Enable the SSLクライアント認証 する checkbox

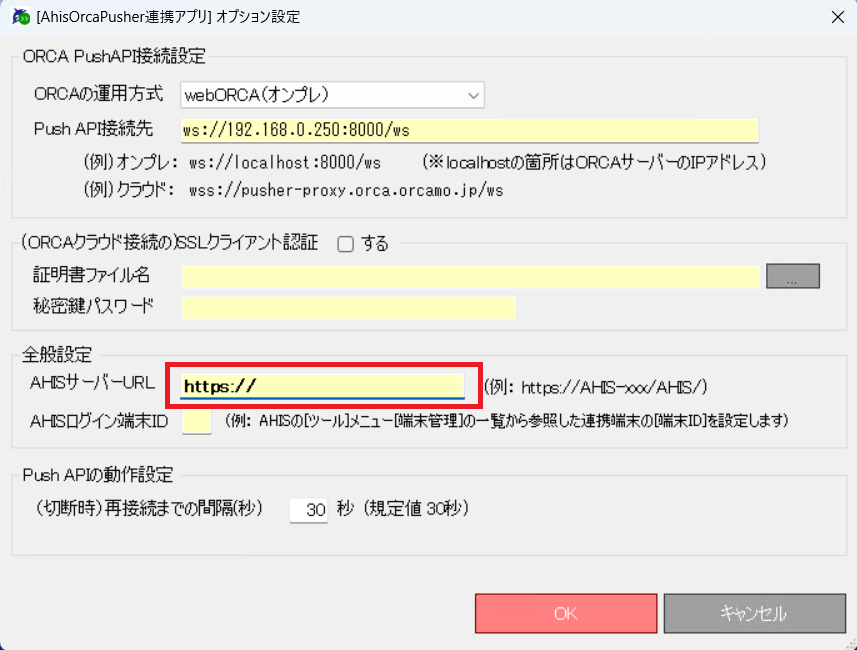[346, 243]
